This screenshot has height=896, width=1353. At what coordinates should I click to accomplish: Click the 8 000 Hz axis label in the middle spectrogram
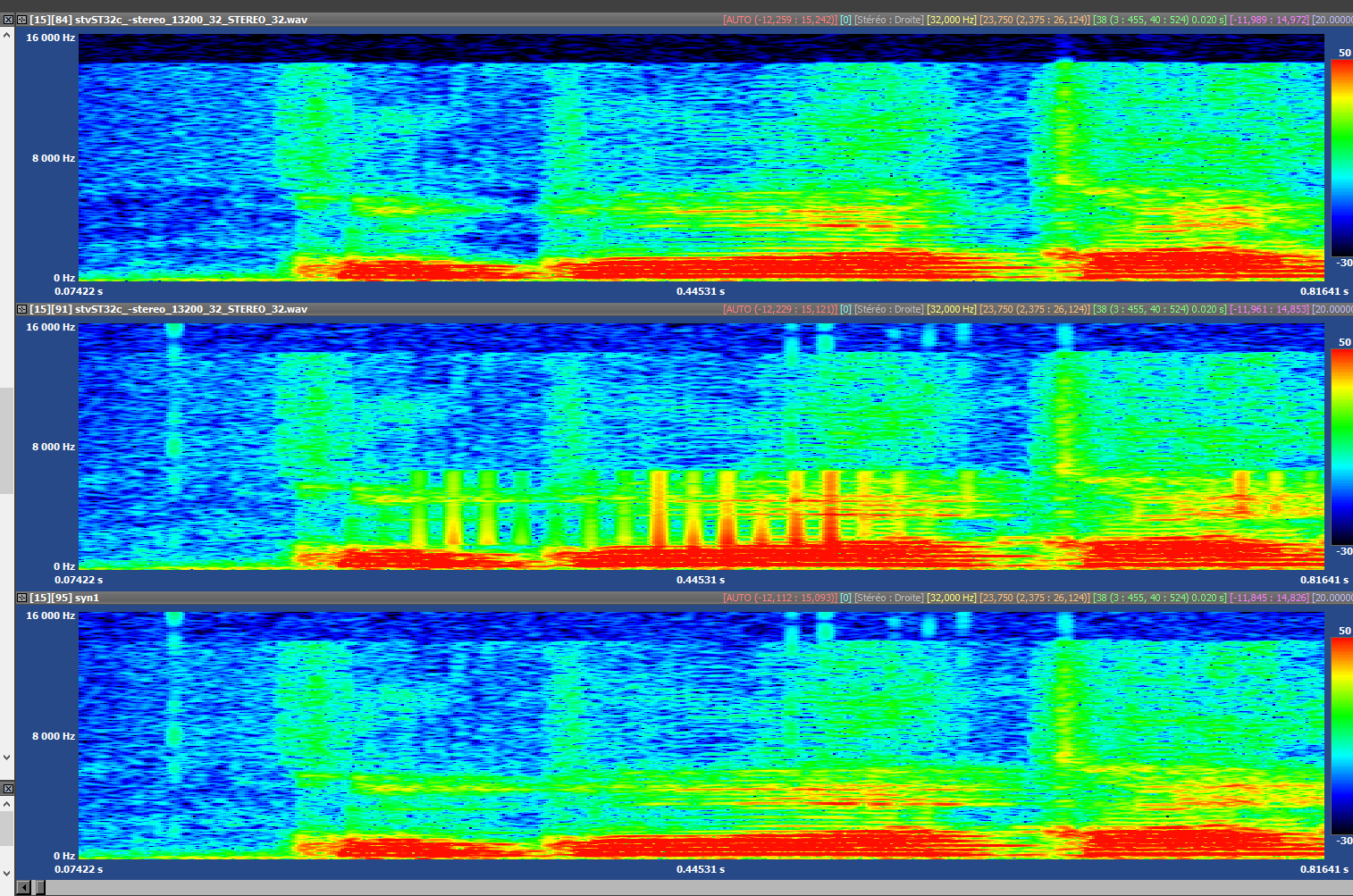[x=54, y=447]
